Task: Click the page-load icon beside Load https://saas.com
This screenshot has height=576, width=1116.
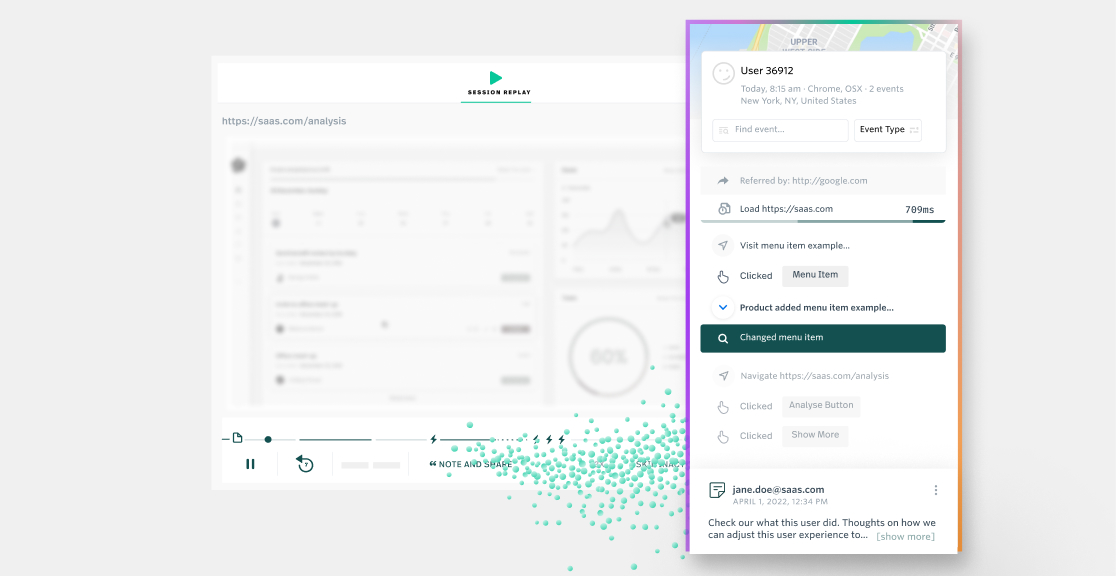Action: click(x=723, y=208)
